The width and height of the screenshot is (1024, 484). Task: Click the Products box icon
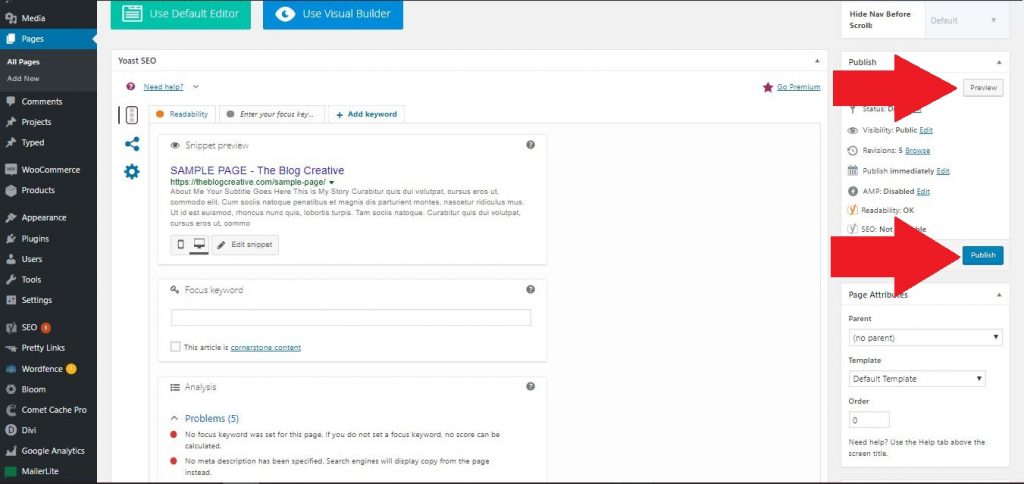10,191
